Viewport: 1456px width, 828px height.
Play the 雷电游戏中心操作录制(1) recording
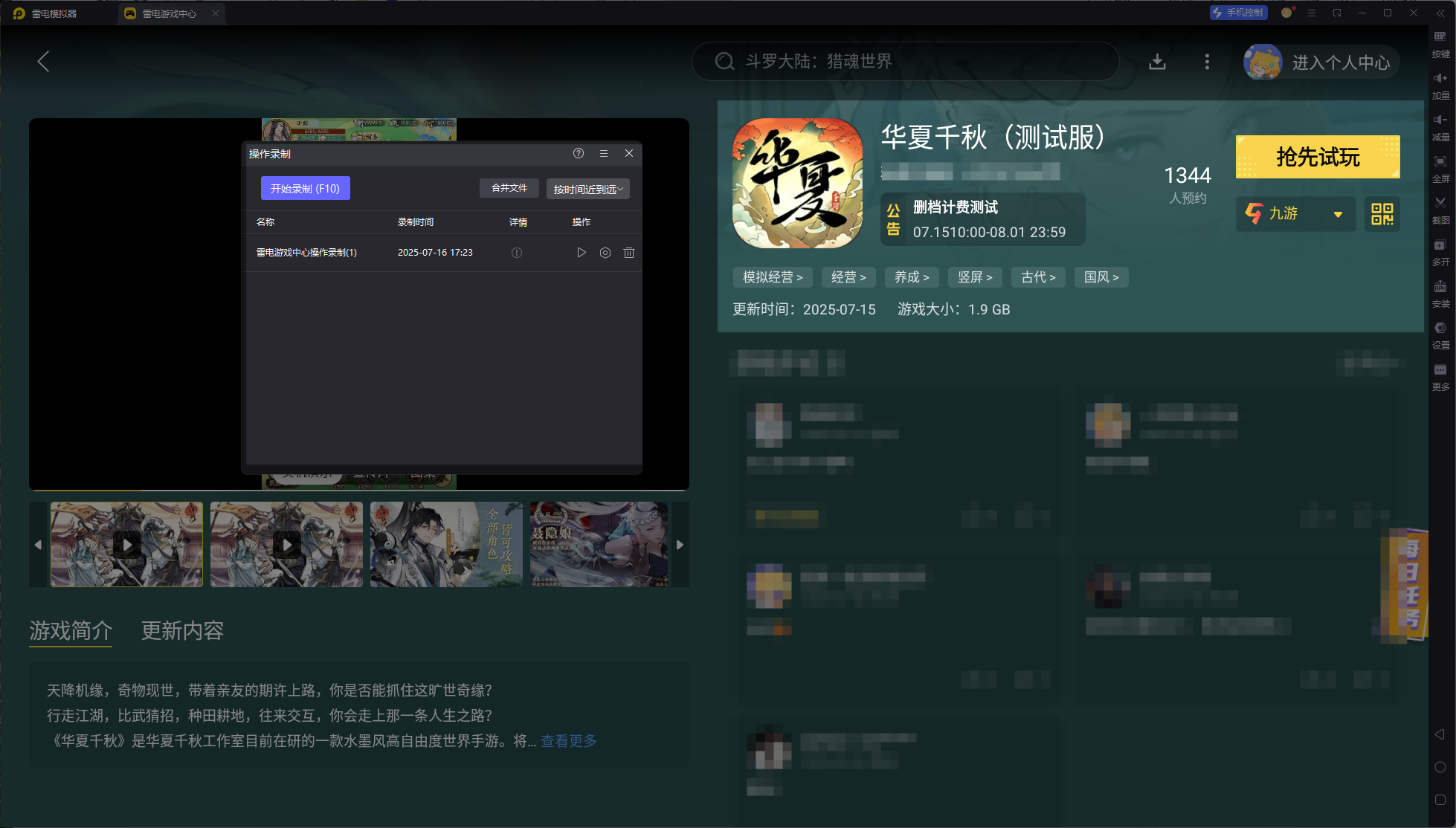(582, 253)
